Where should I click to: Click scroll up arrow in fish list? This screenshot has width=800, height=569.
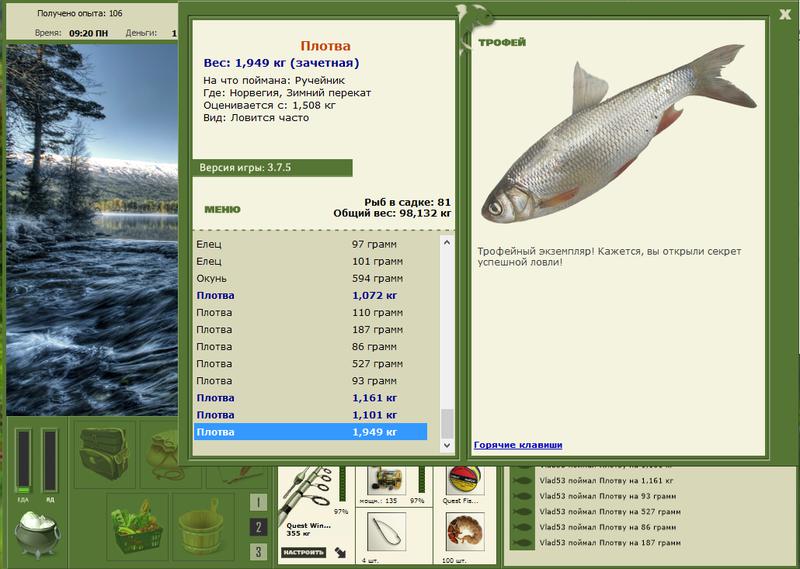point(447,242)
